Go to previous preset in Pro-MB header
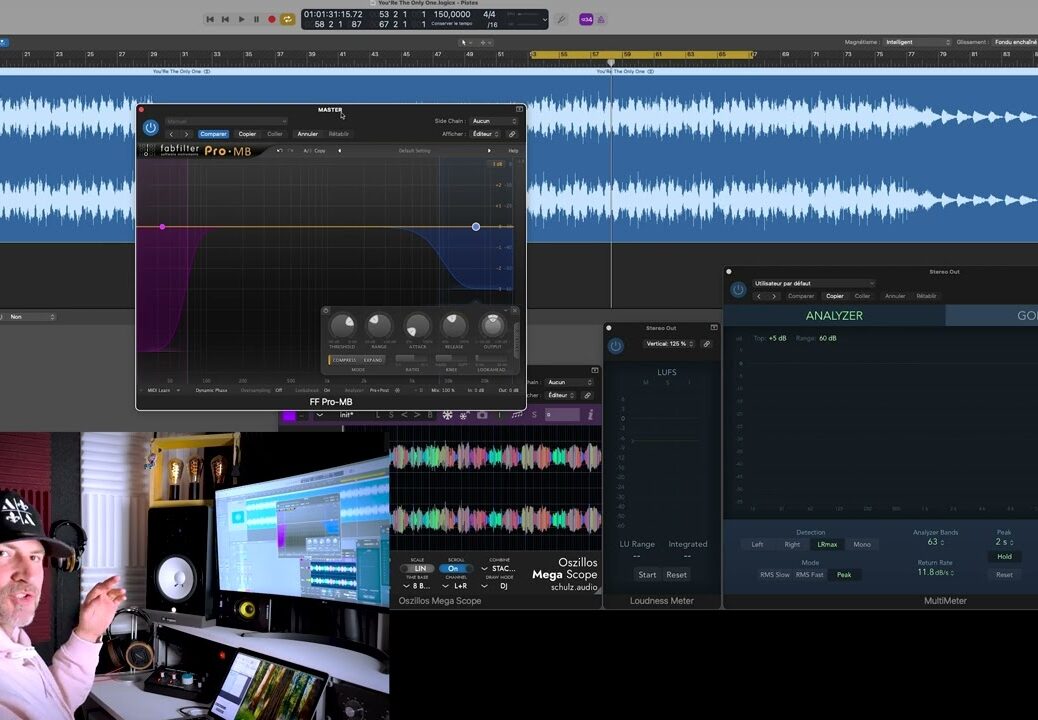Image resolution: width=1038 pixels, height=720 pixels. click(171, 134)
